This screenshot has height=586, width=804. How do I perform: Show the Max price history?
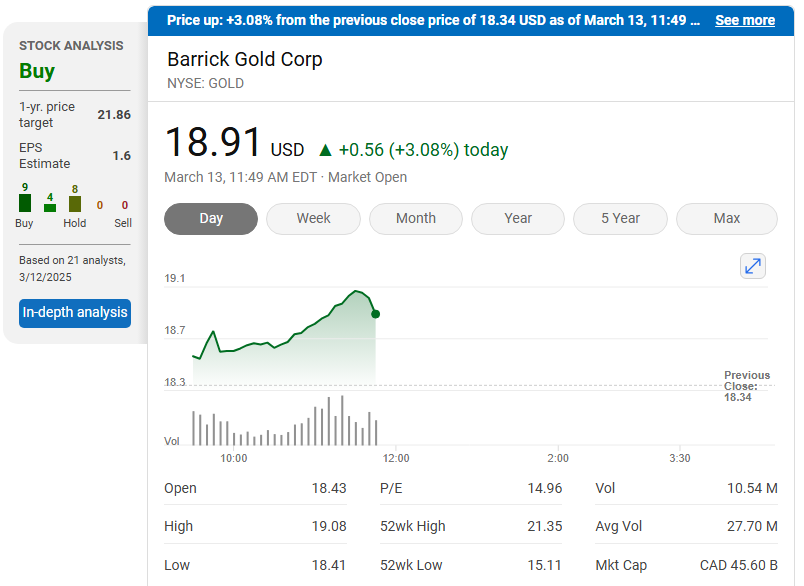(x=727, y=218)
